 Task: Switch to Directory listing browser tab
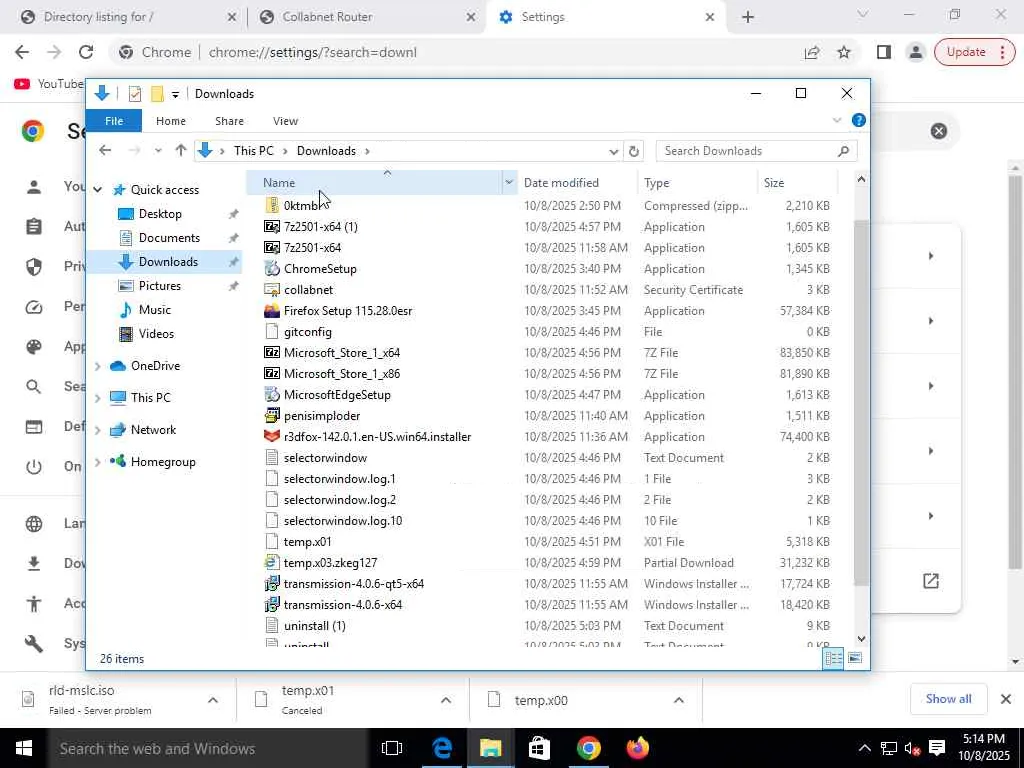click(128, 17)
